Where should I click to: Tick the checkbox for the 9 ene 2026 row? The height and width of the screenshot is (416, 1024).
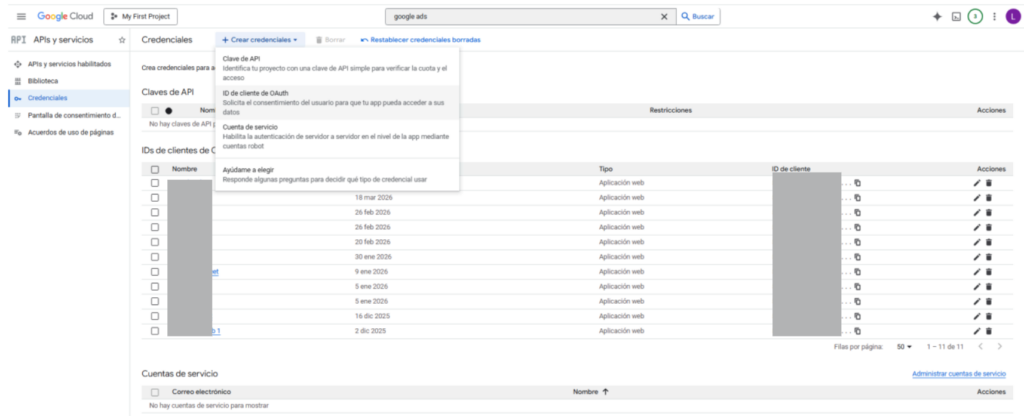pyautogui.click(x=155, y=271)
